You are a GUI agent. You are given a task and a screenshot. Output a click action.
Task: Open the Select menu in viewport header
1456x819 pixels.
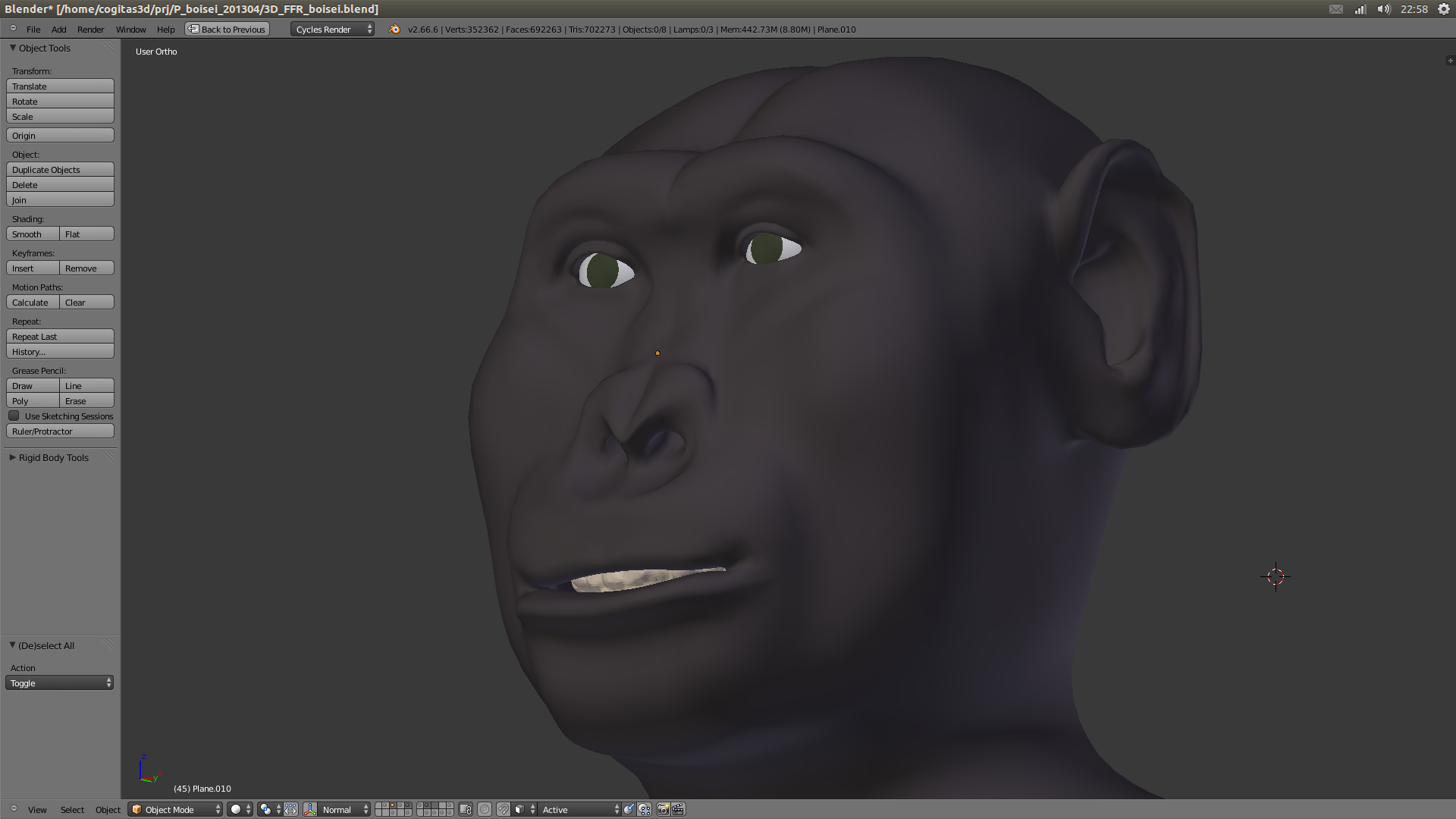click(x=72, y=810)
